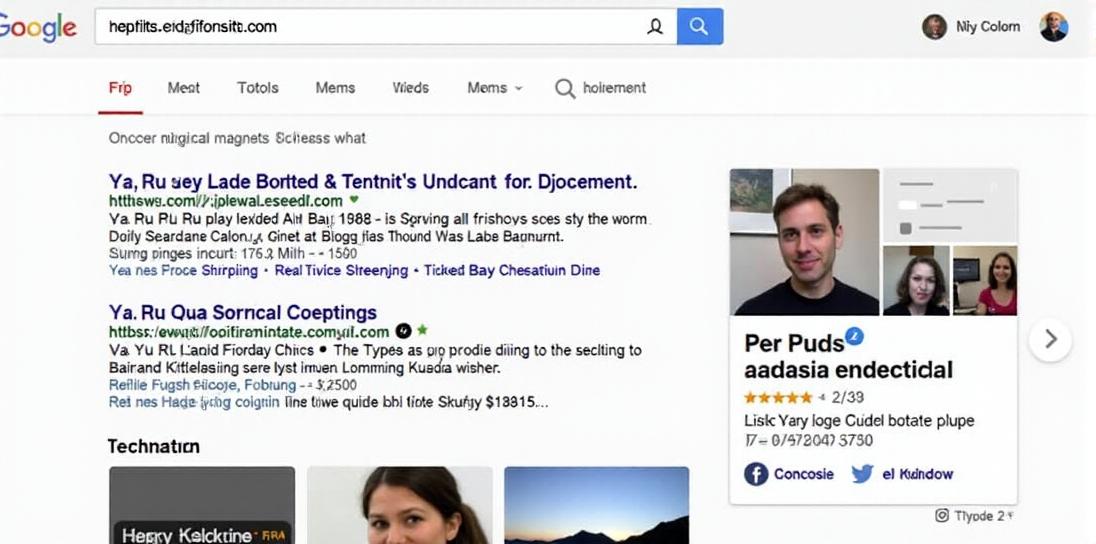Click the green star after comyil.com URL
The width and height of the screenshot is (1096, 544).
(422, 329)
